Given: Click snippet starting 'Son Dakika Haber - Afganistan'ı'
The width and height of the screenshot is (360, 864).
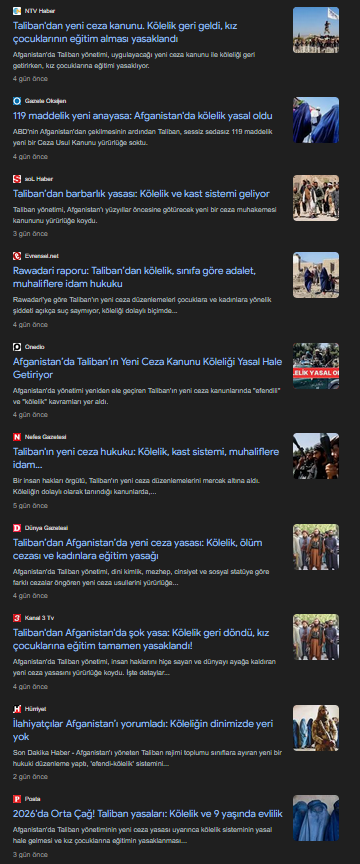Looking at the screenshot, I should pos(147,758).
